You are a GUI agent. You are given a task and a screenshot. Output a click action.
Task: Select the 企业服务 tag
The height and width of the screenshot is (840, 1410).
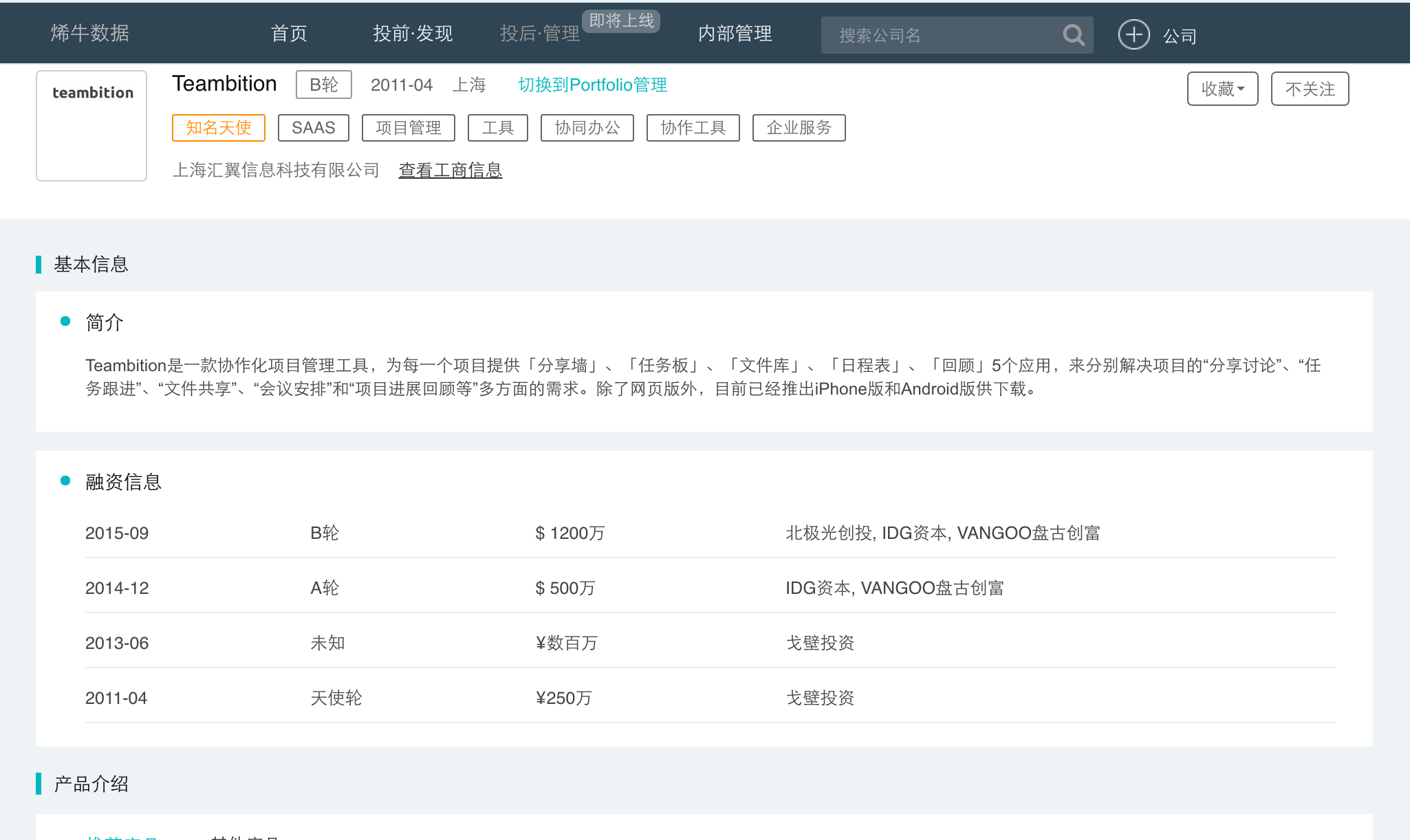(799, 128)
